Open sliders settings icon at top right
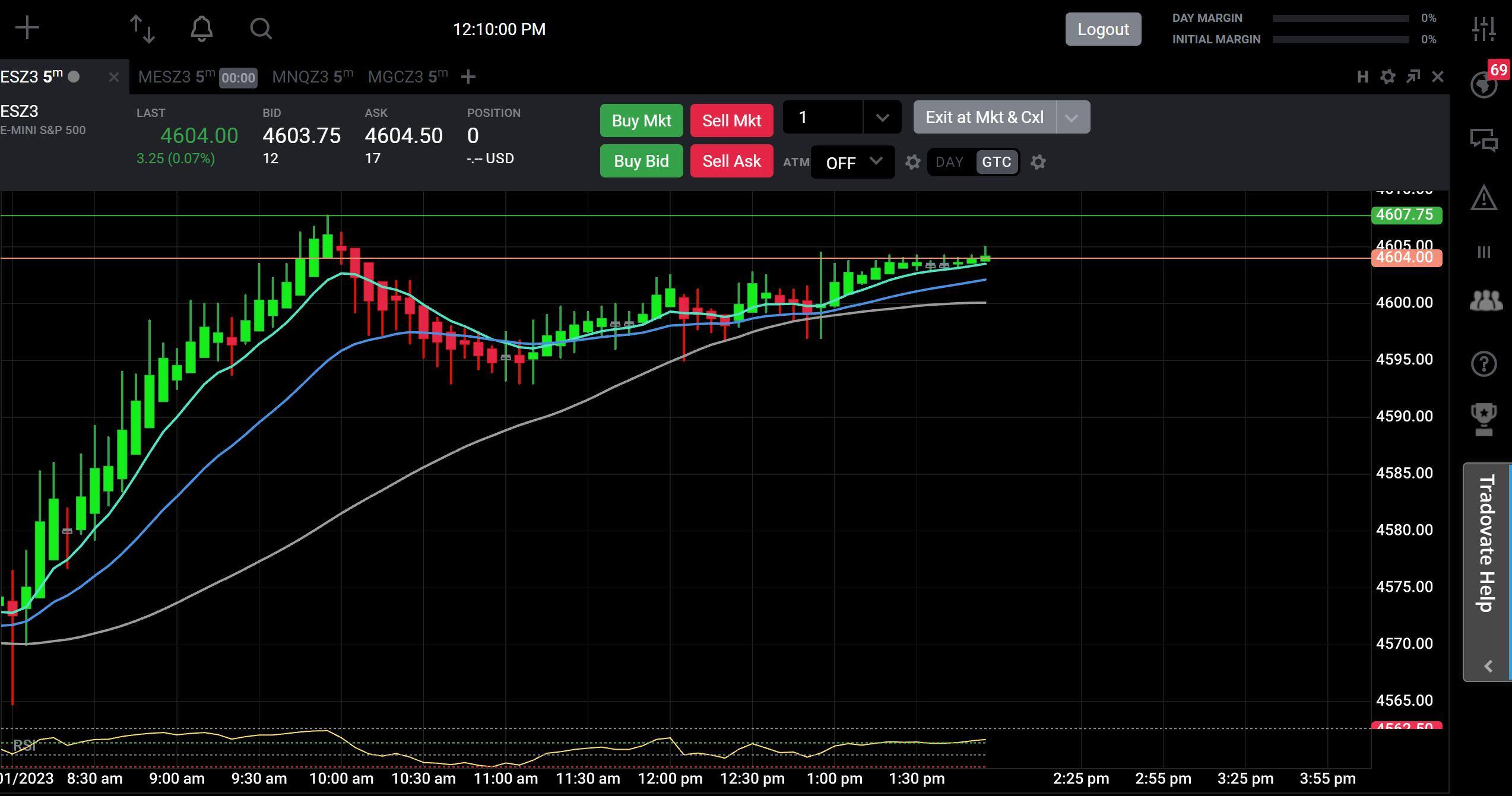Viewport: 1512px width, 796px height. pos(1484,28)
